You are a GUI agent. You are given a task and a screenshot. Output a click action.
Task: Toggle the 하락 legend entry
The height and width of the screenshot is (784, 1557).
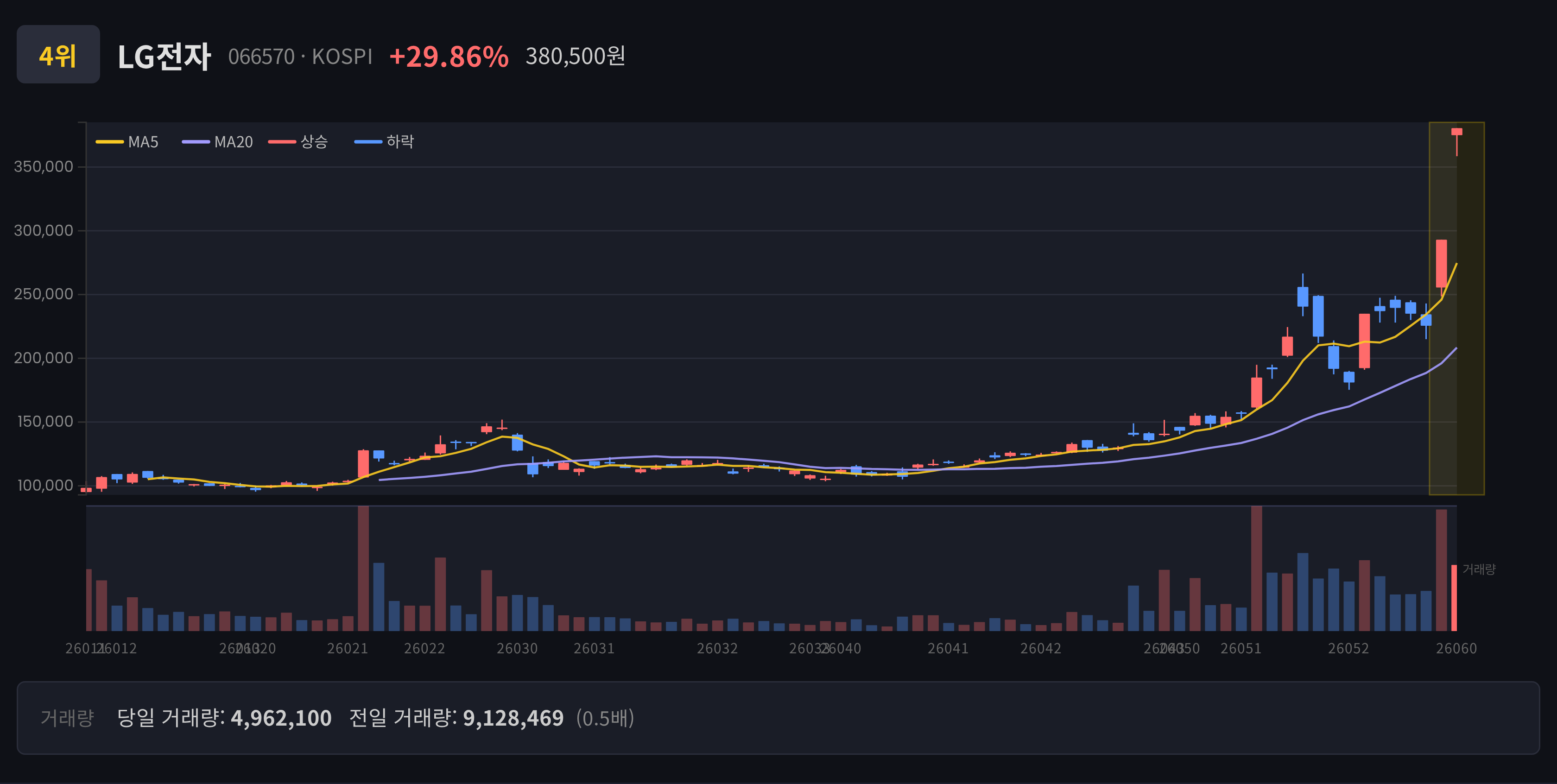[x=385, y=142]
